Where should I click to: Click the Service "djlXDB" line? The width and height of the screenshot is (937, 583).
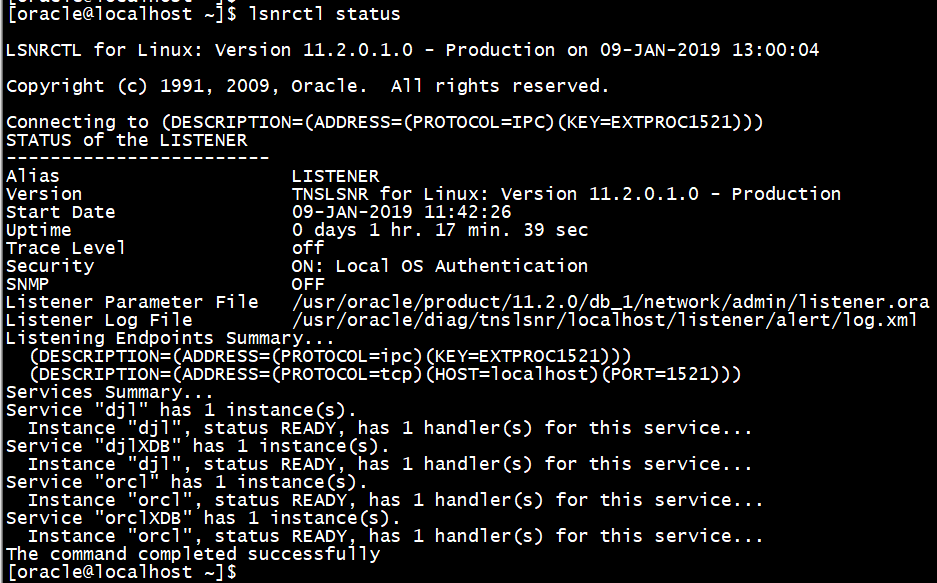tap(198, 446)
